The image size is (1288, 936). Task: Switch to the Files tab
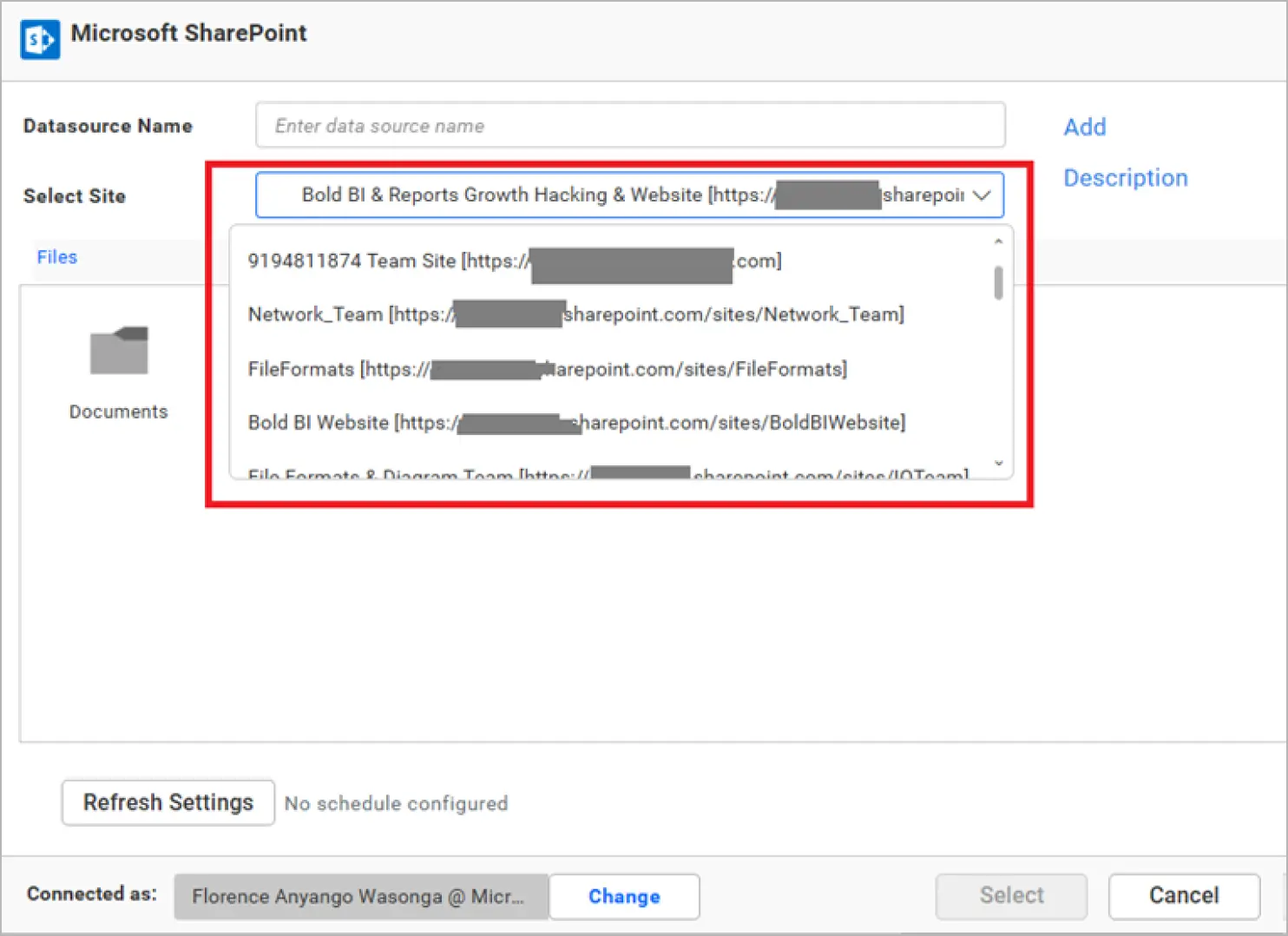(x=56, y=256)
